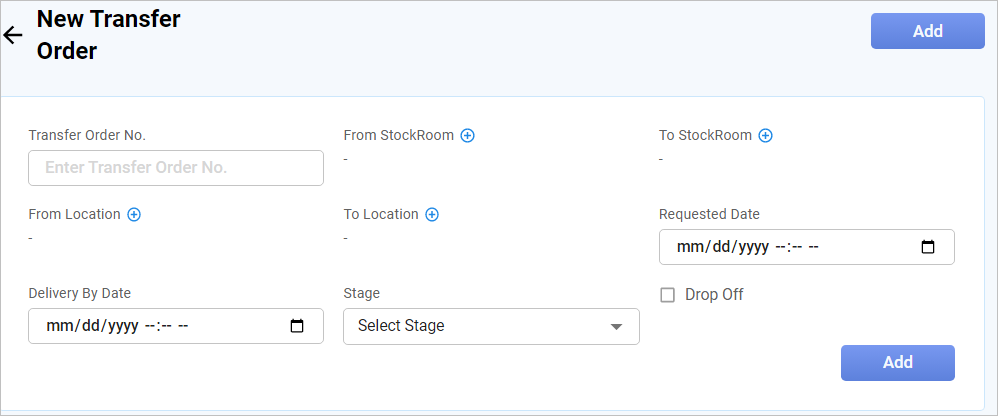
Task: Click the Drop Off label text
Action: (714, 295)
